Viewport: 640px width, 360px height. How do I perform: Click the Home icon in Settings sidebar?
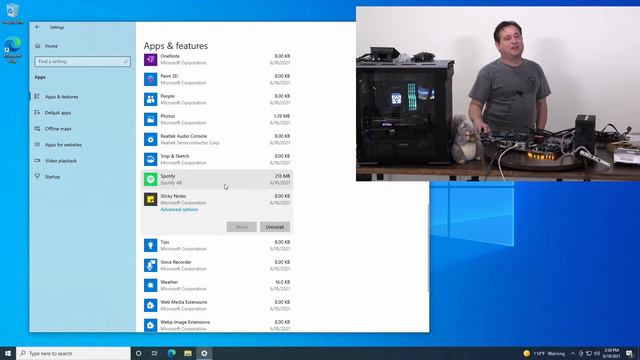click(x=38, y=46)
